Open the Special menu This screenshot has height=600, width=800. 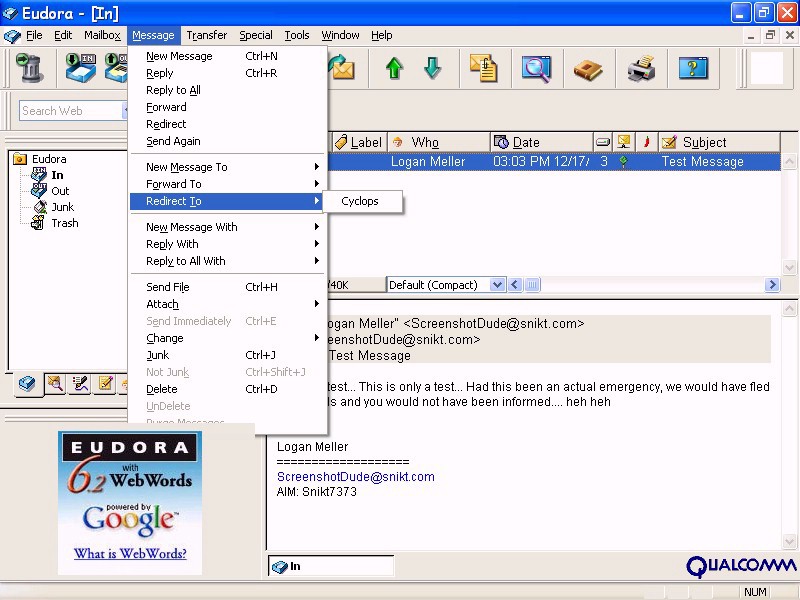[x=256, y=35]
